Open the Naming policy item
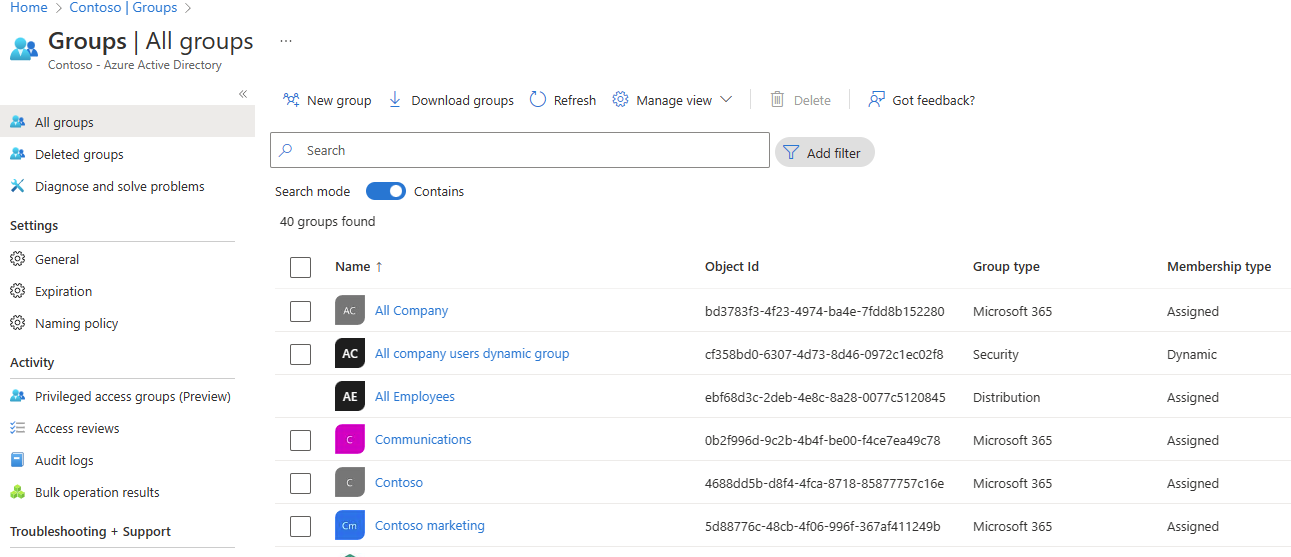This screenshot has height=557, width=1291. coord(127,323)
